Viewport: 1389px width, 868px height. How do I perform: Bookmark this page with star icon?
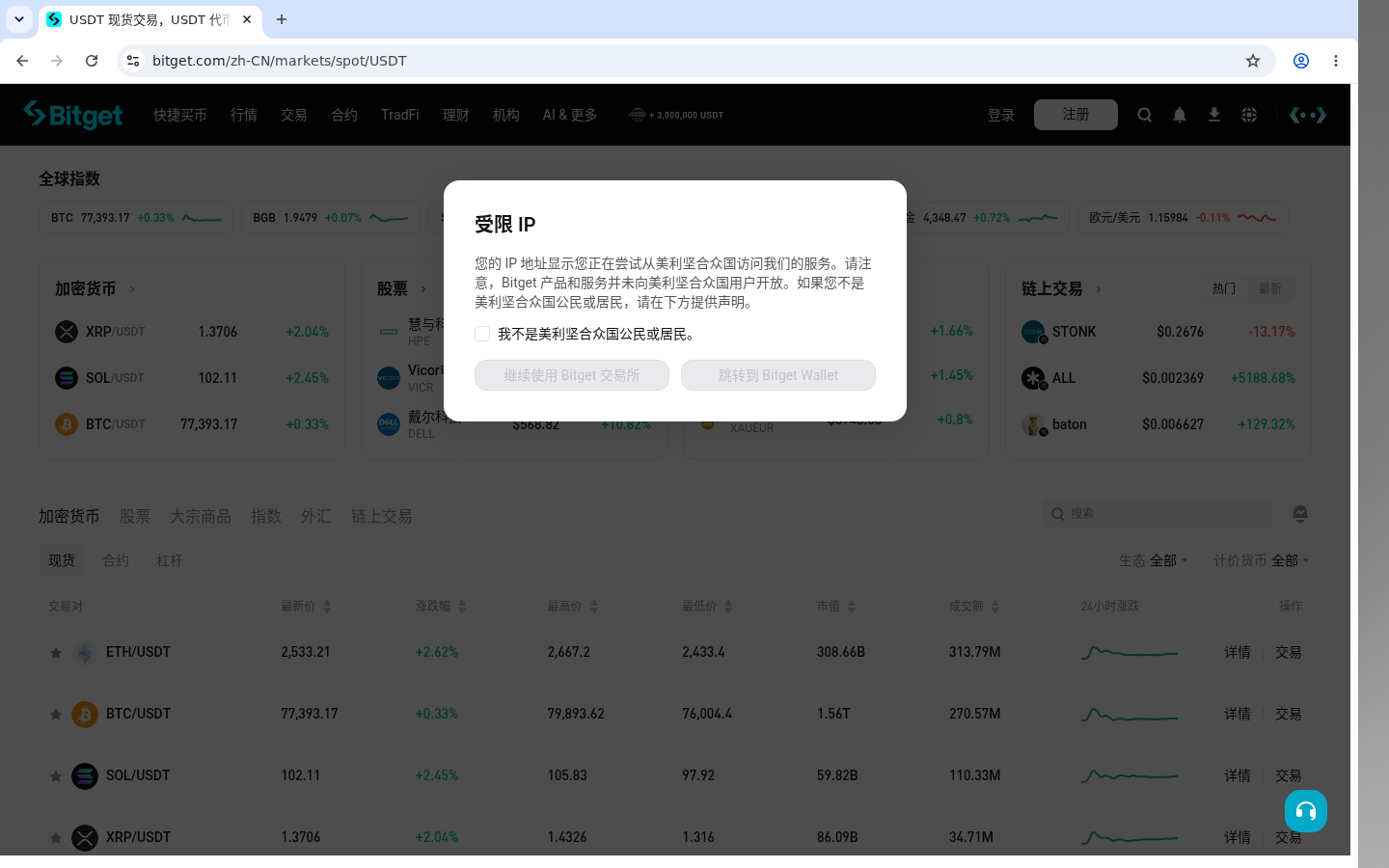(x=1253, y=61)
